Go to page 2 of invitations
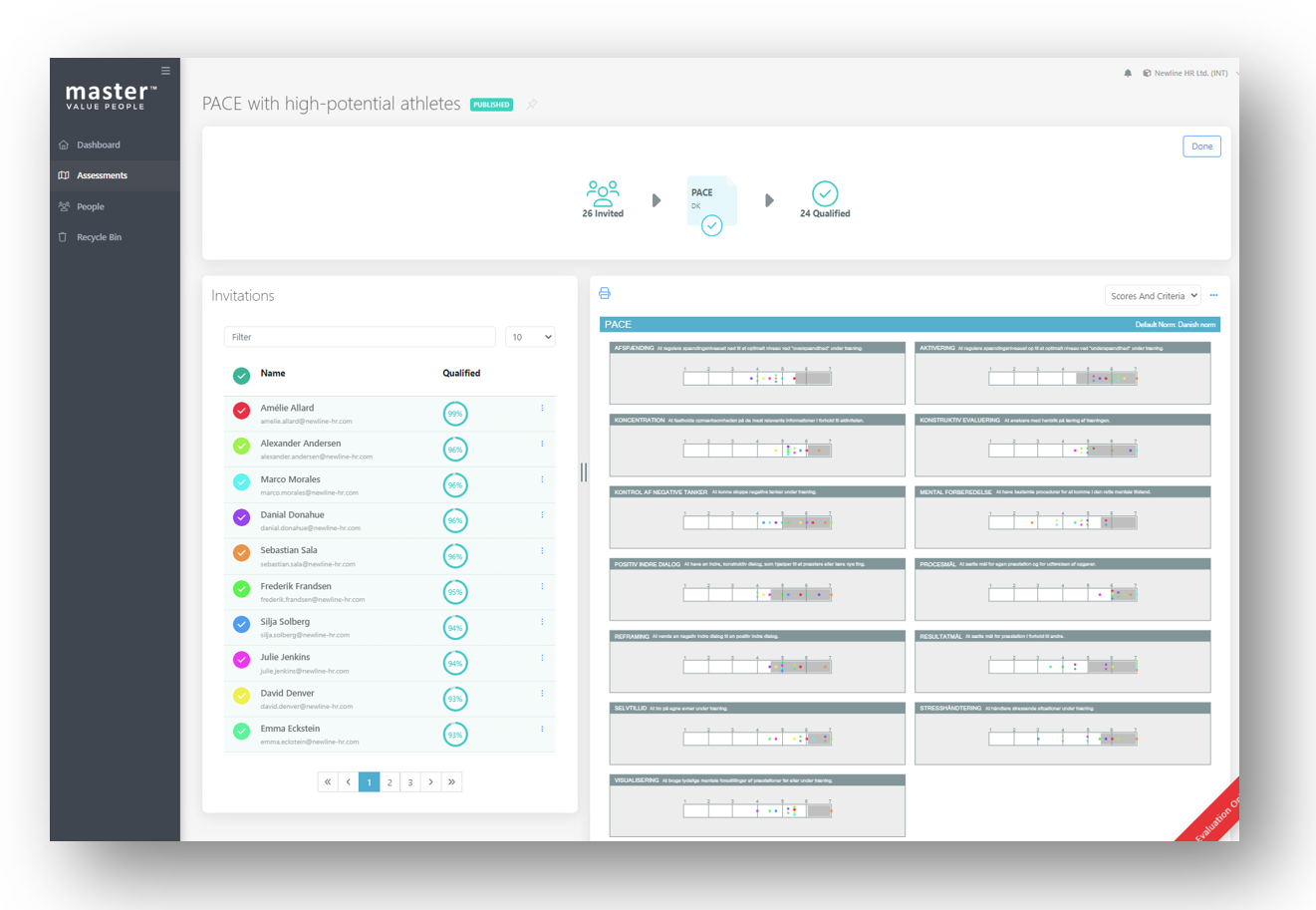Image resolution: width=1316 pixels, height=910 pixels. (390, 782)
